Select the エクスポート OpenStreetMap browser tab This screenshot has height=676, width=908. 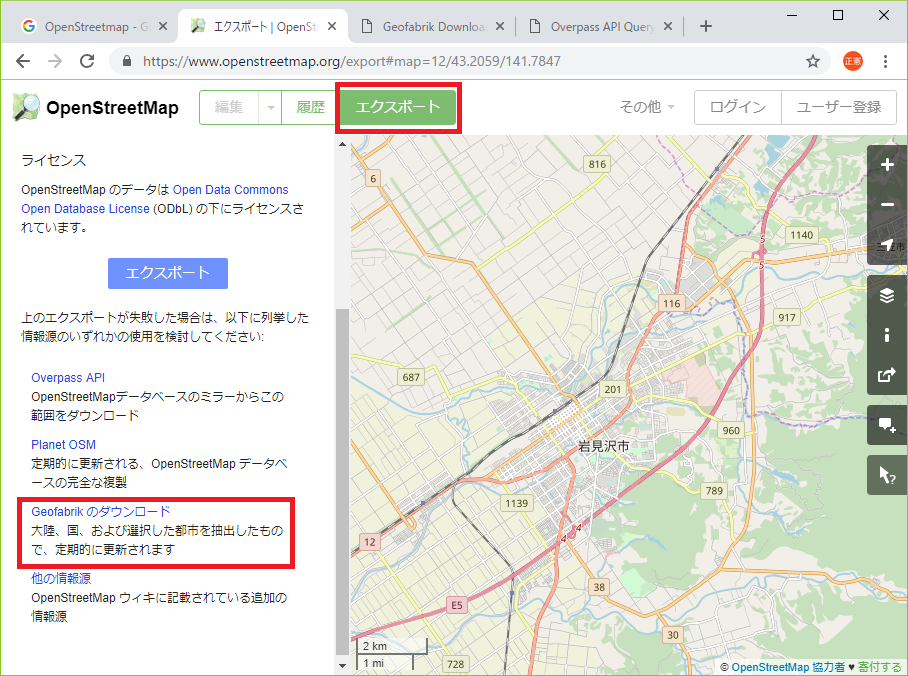pyautogui.click(x=263, y=26)
